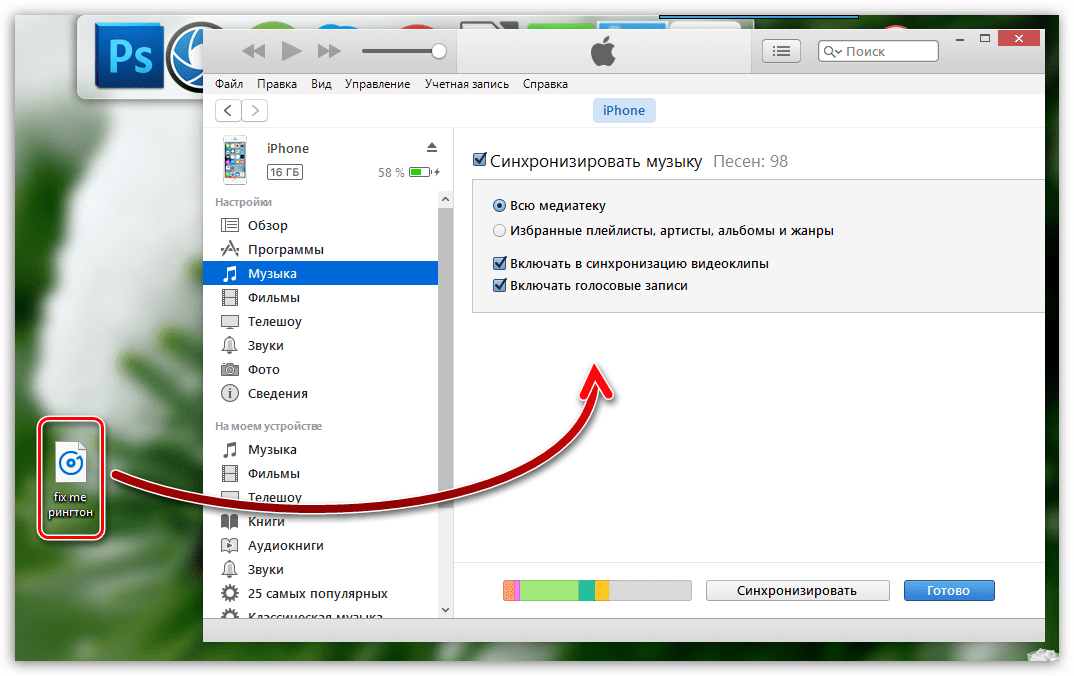Toggle the Синхронизировать музыку checkbox

pos(480,160)
